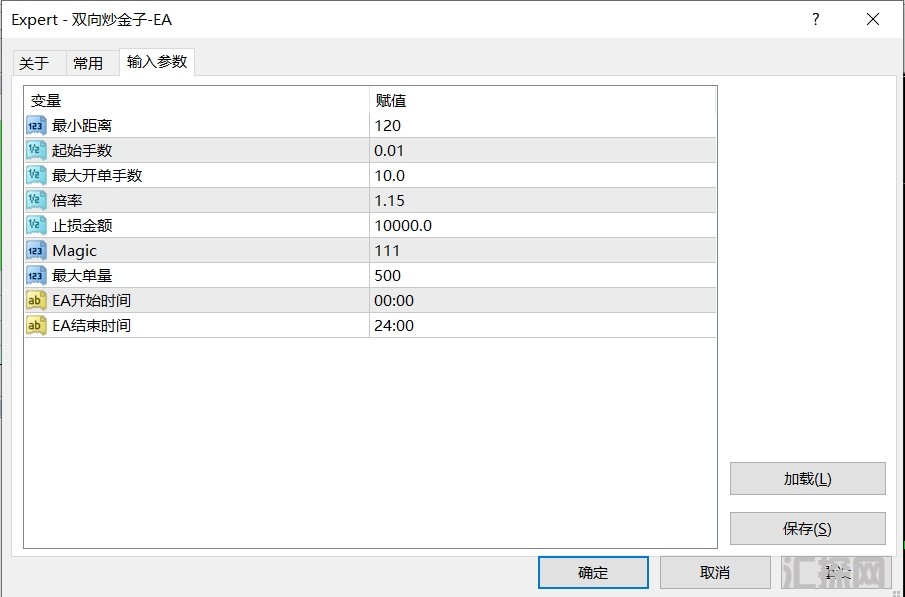The width and height of the screenshot is (905, 597).
Task: Select the 最小距离 value 120
Action: click(x=388, y=125)
